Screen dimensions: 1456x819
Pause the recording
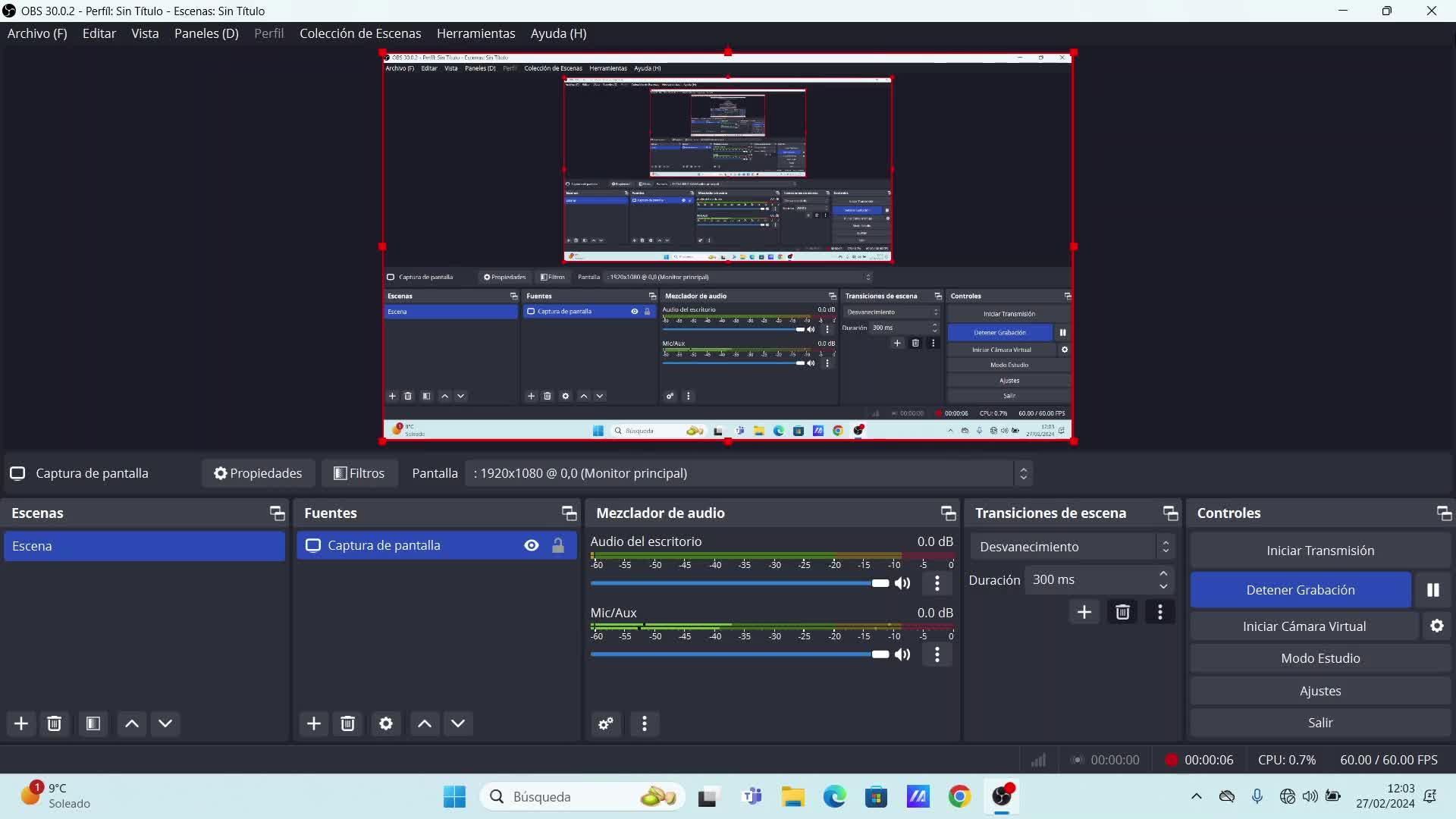[x=1432, y=590]
